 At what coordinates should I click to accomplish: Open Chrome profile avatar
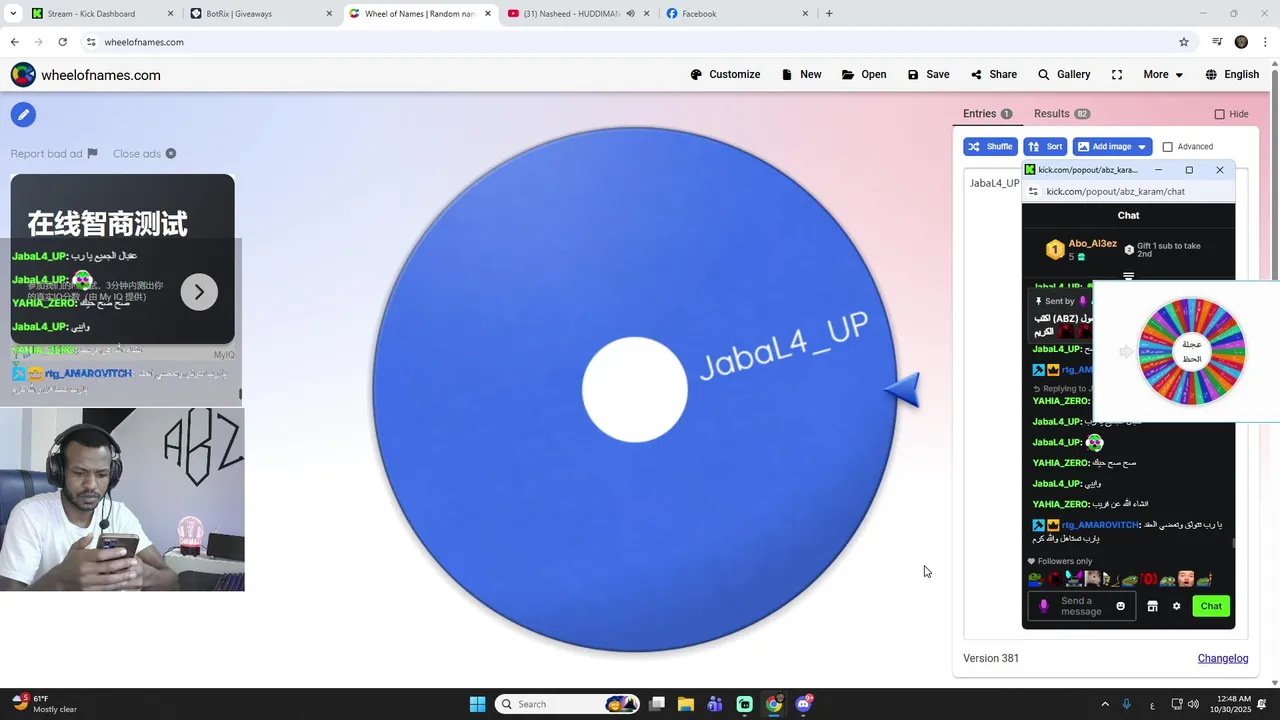tap(1241, 42)
